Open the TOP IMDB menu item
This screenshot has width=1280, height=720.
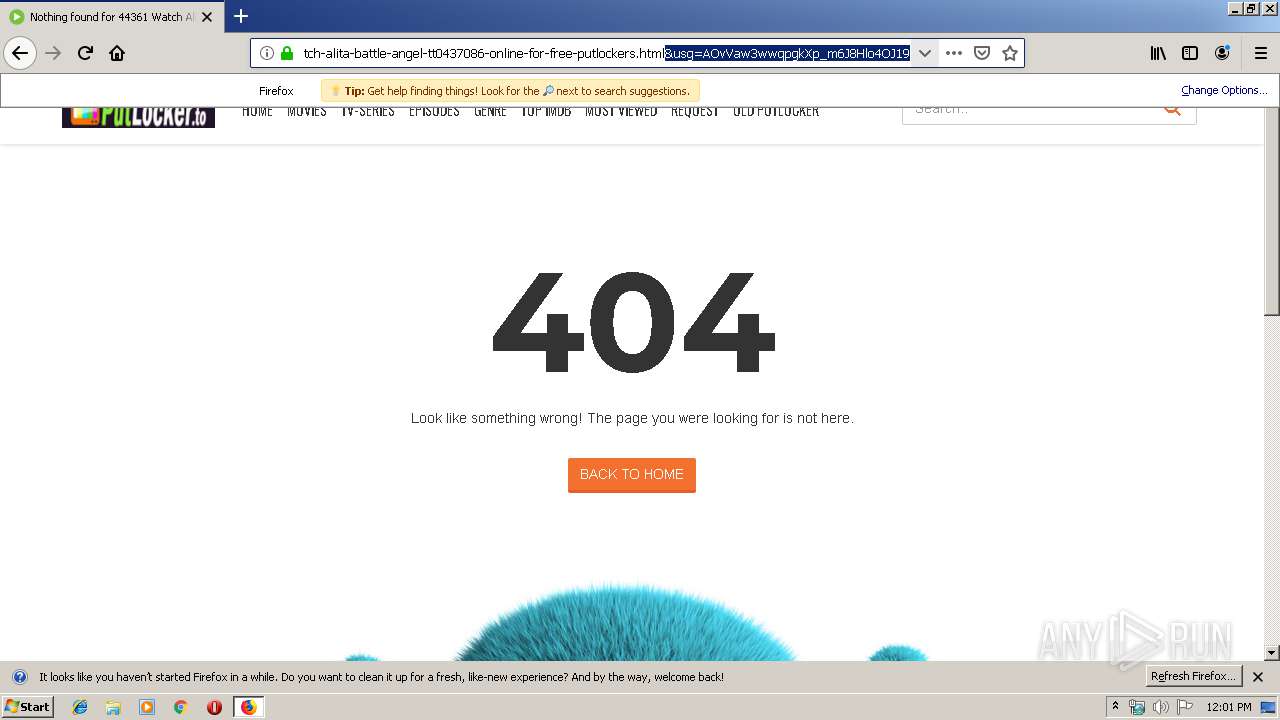point(546,111)
